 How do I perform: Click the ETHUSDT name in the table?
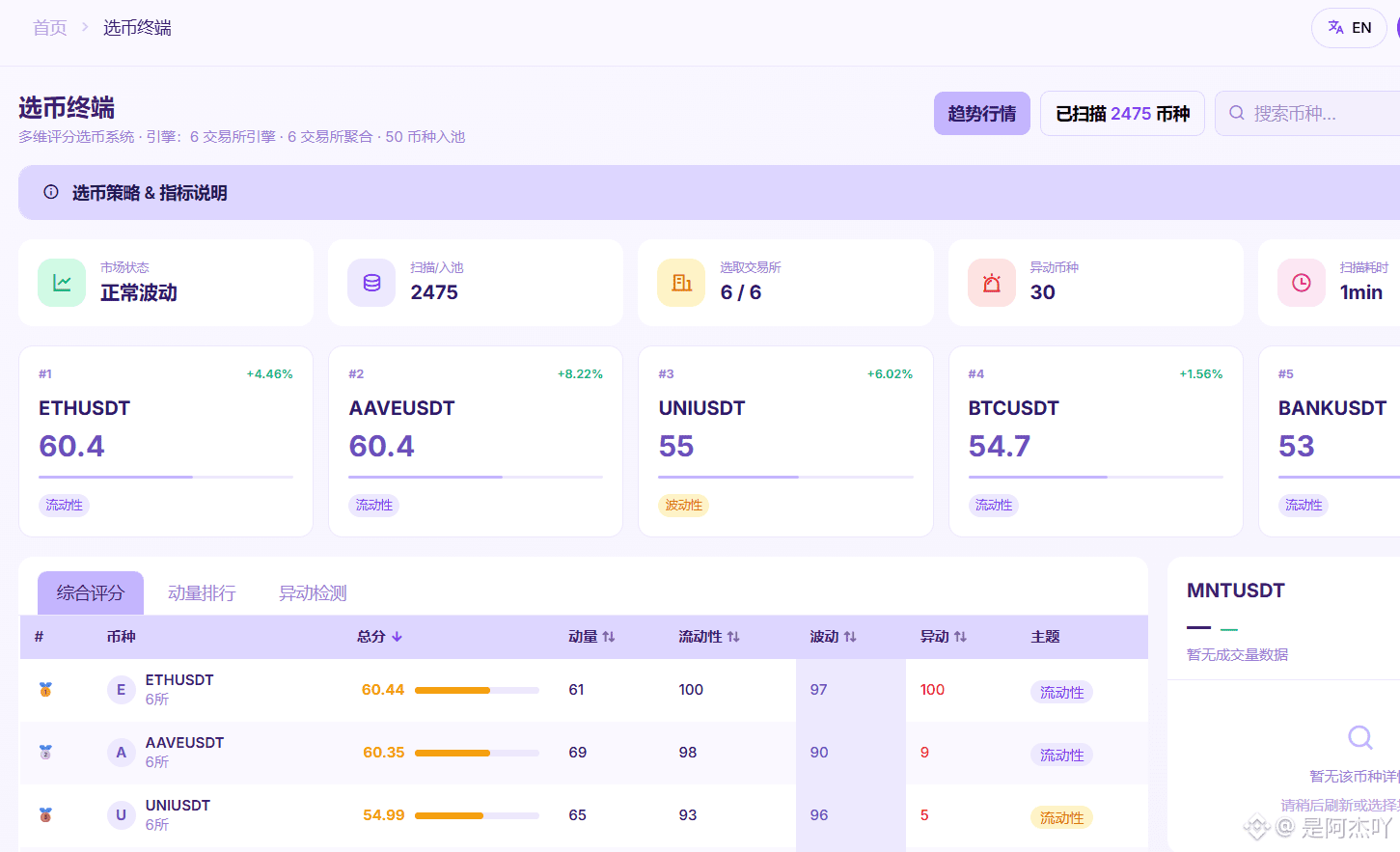click(179, 680)
